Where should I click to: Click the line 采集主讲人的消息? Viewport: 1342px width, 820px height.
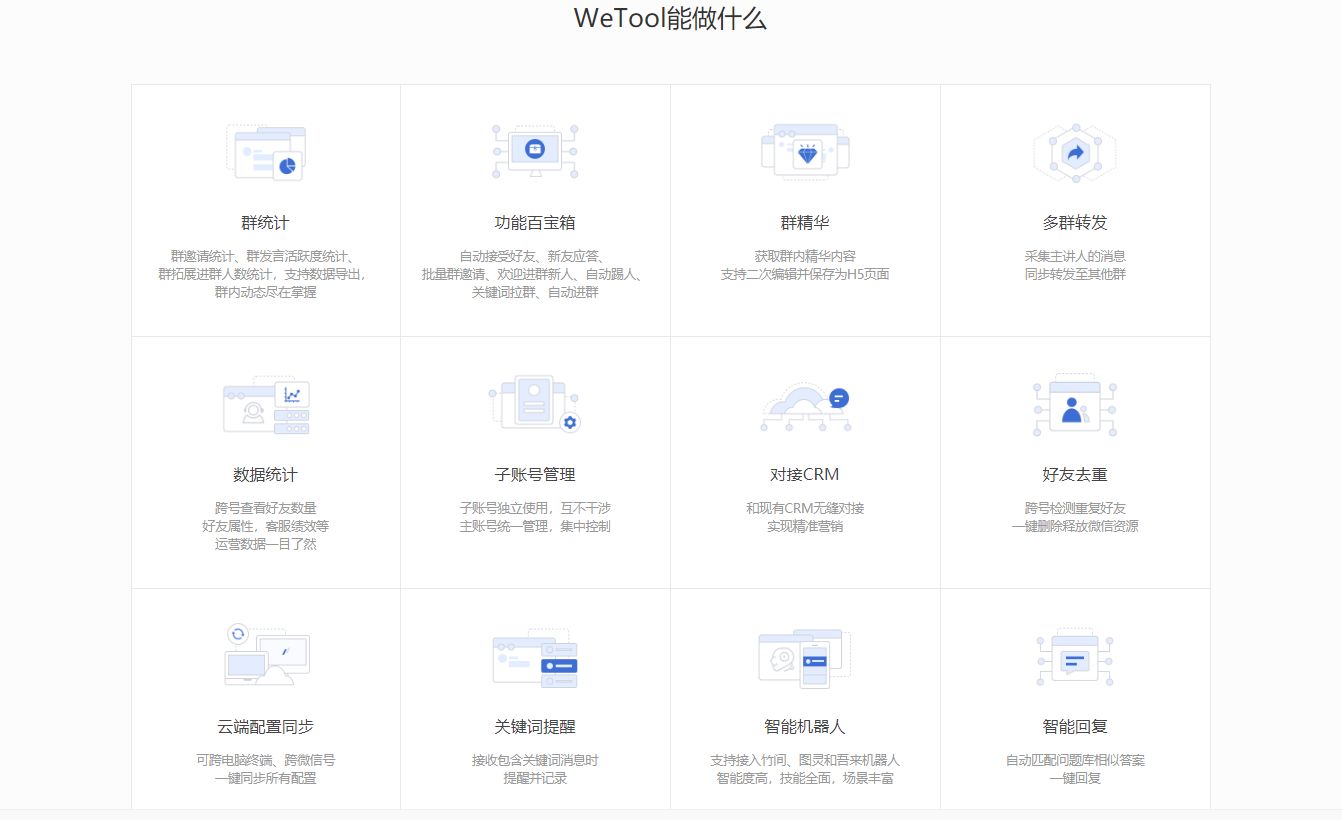[x=1075, y=256]
